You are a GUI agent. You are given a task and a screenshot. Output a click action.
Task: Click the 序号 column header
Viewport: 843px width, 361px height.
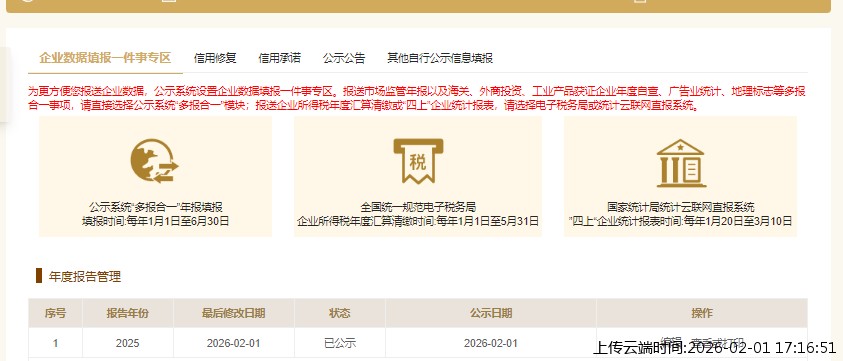[x=55, y=313]
